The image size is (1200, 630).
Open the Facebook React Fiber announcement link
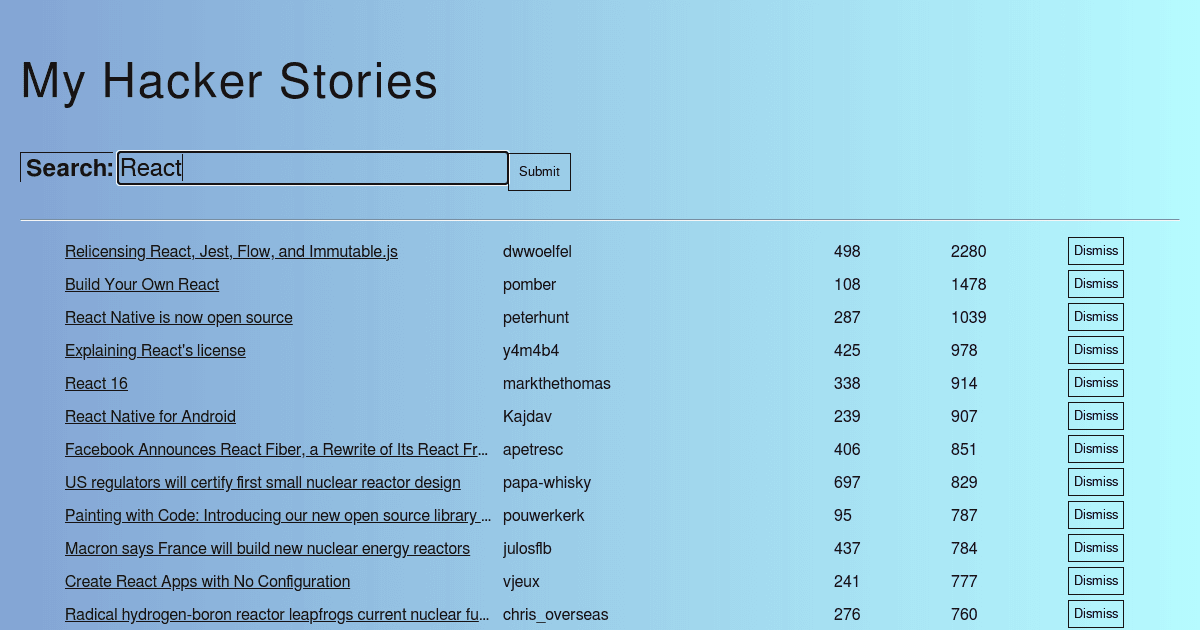[277, 449]
